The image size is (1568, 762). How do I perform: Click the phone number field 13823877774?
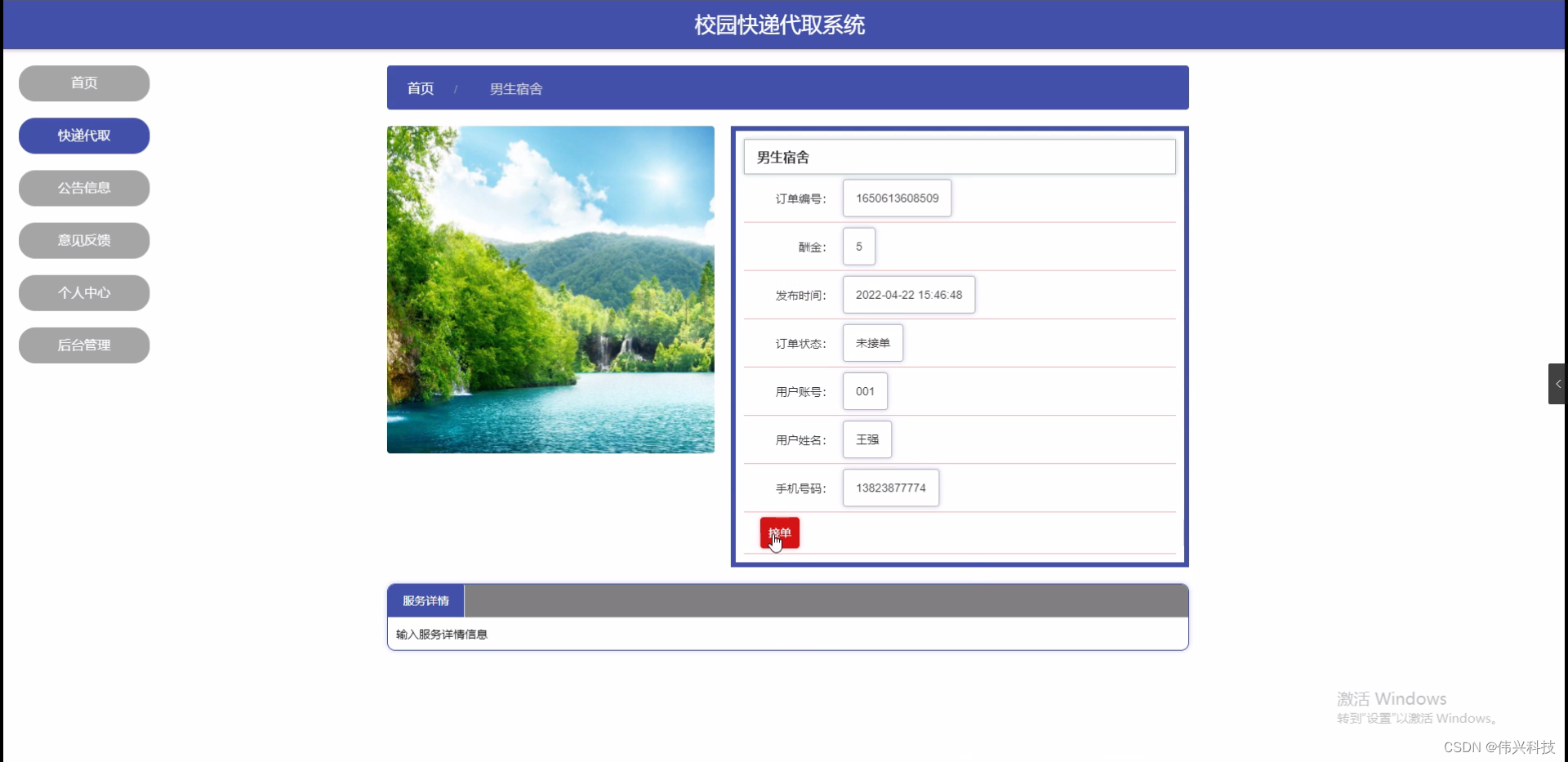click(x=889, y=488)
